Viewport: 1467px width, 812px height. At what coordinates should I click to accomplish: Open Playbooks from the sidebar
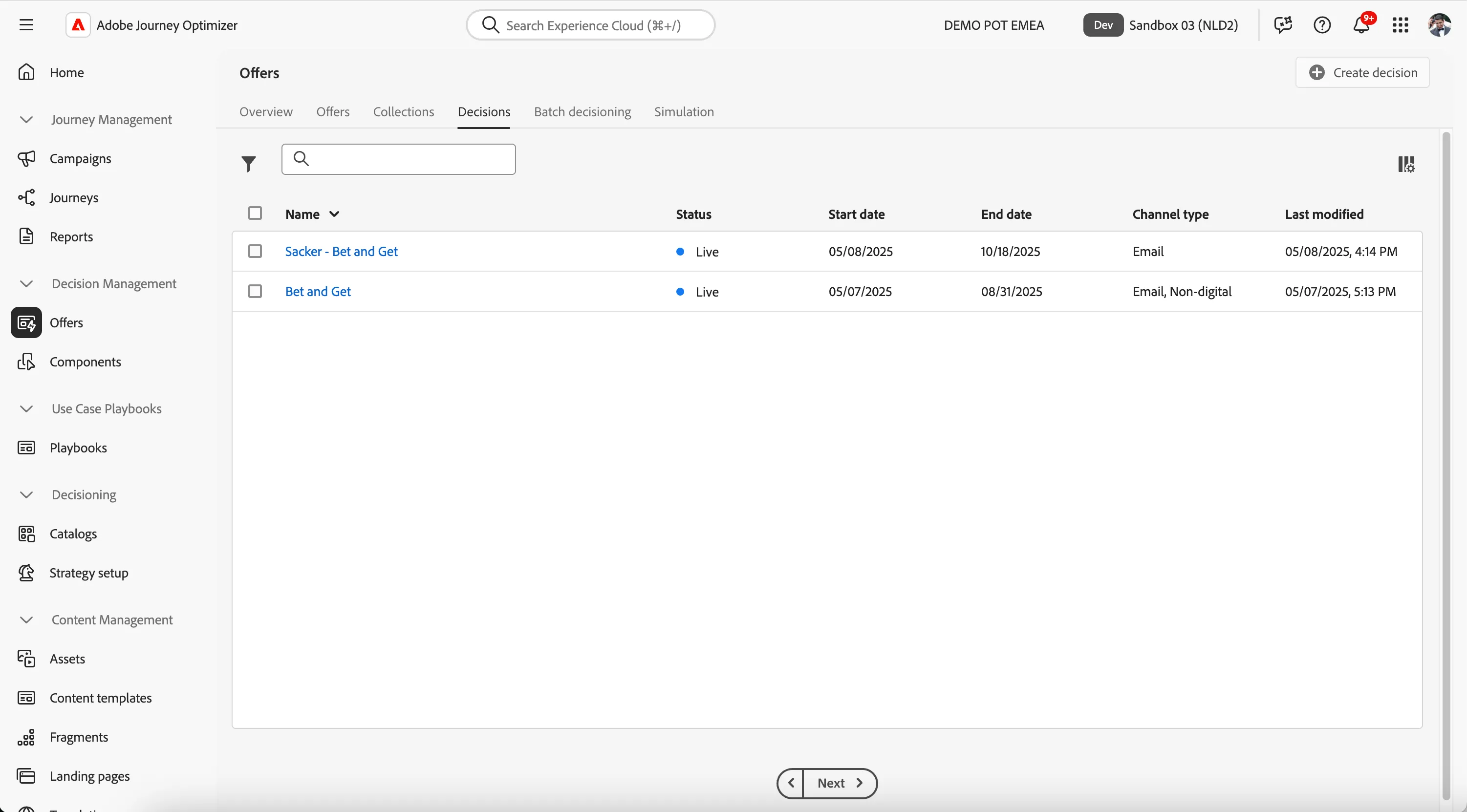[x=62, y=448]
